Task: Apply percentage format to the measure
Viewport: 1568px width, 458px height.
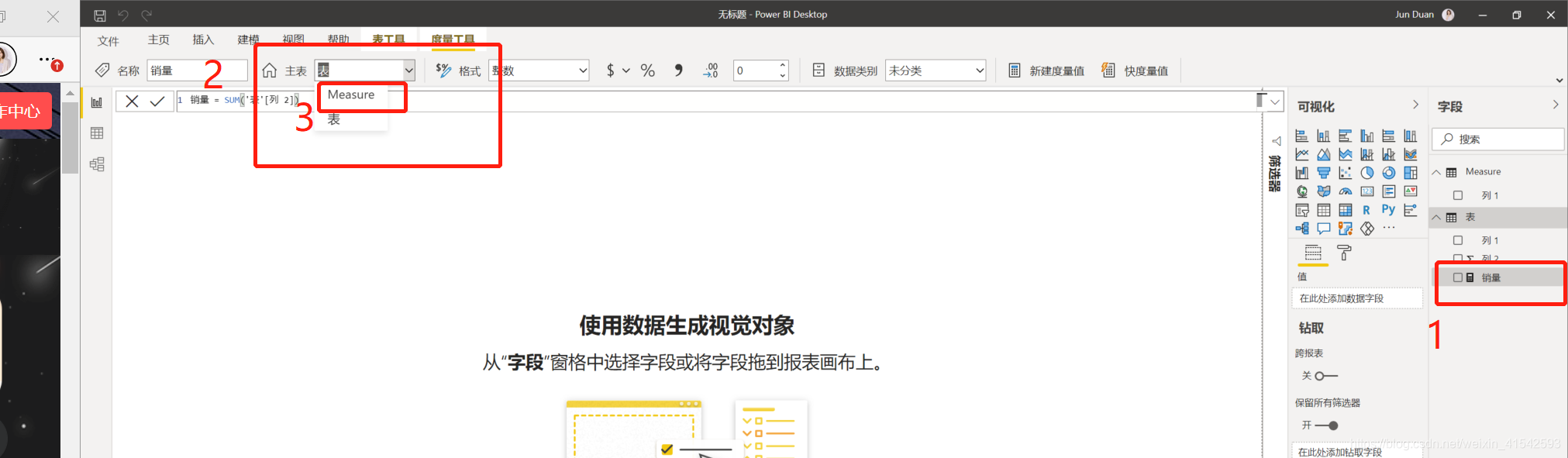Action: [648, 71]
